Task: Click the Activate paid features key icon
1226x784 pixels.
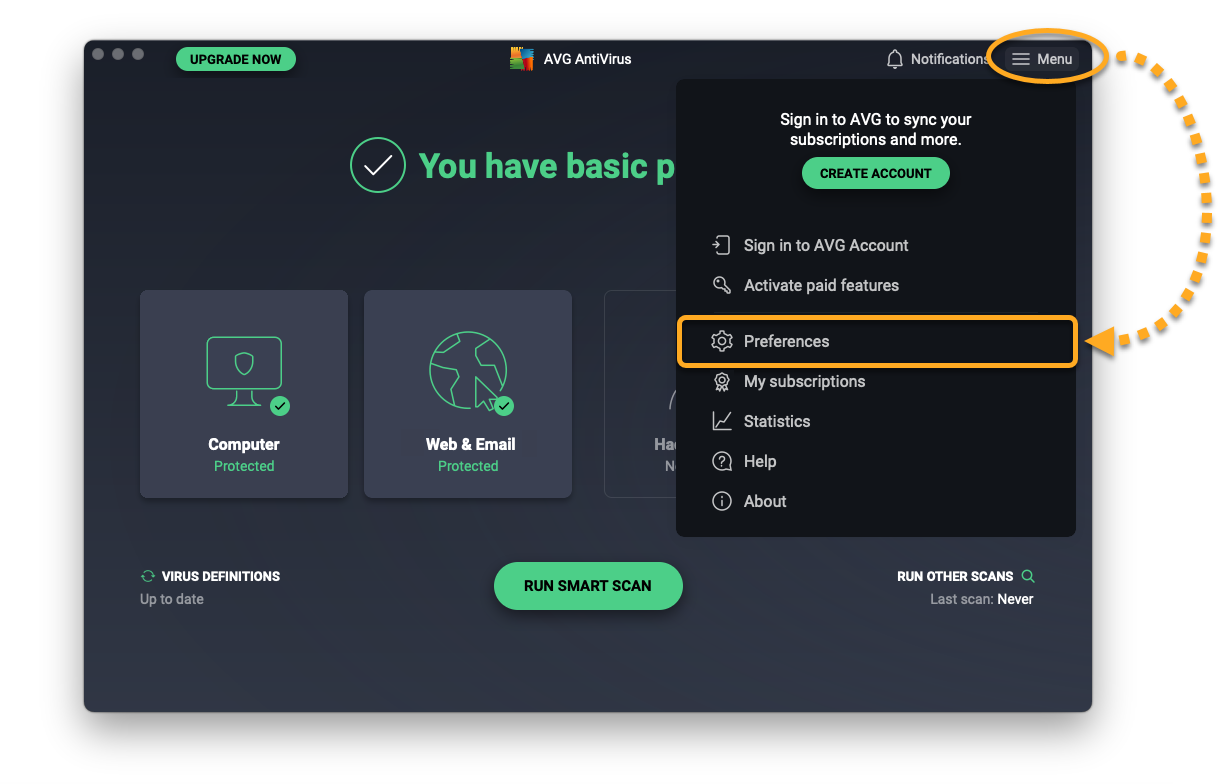Action: click(x=721, y=285)
